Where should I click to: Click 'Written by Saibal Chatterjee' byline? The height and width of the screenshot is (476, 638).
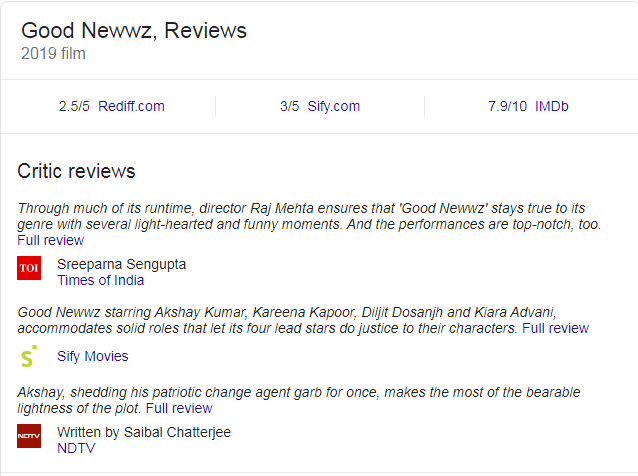144,432
